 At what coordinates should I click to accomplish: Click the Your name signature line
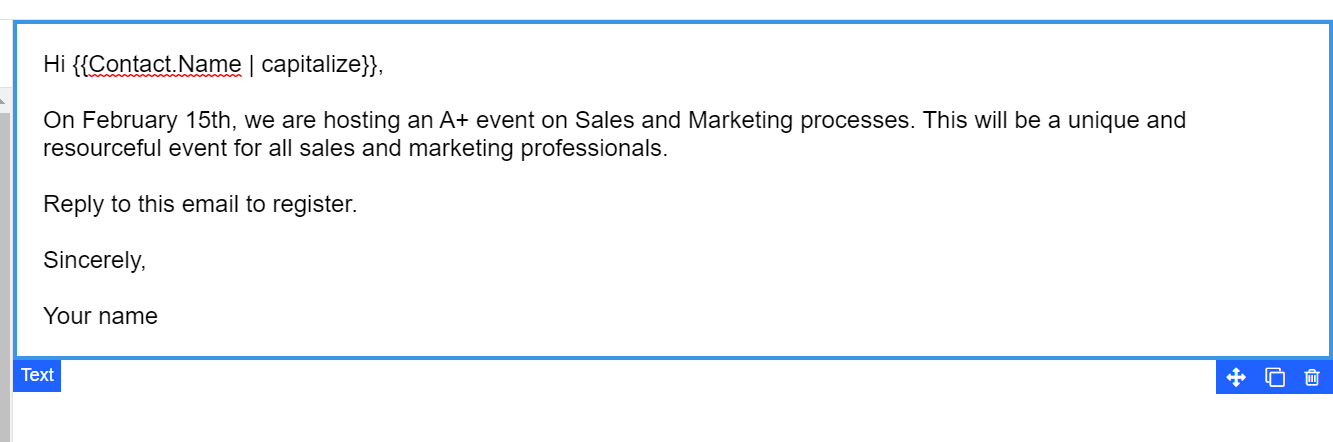[100, 317]
